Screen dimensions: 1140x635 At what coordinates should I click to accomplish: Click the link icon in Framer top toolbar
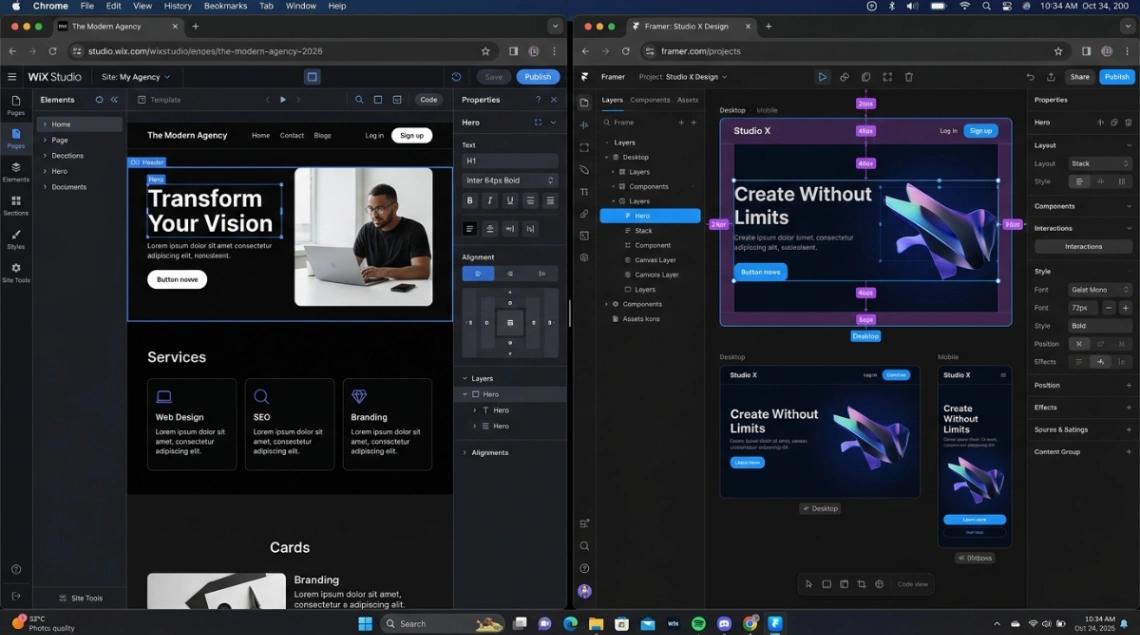tap(844, 76)
